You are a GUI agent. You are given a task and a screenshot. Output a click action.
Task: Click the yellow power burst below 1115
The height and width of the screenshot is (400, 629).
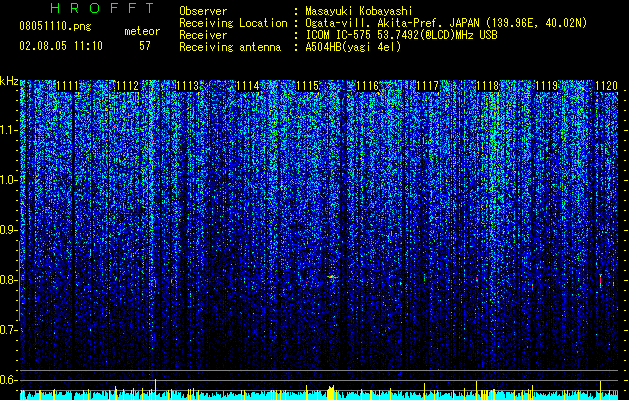point(331,392)
